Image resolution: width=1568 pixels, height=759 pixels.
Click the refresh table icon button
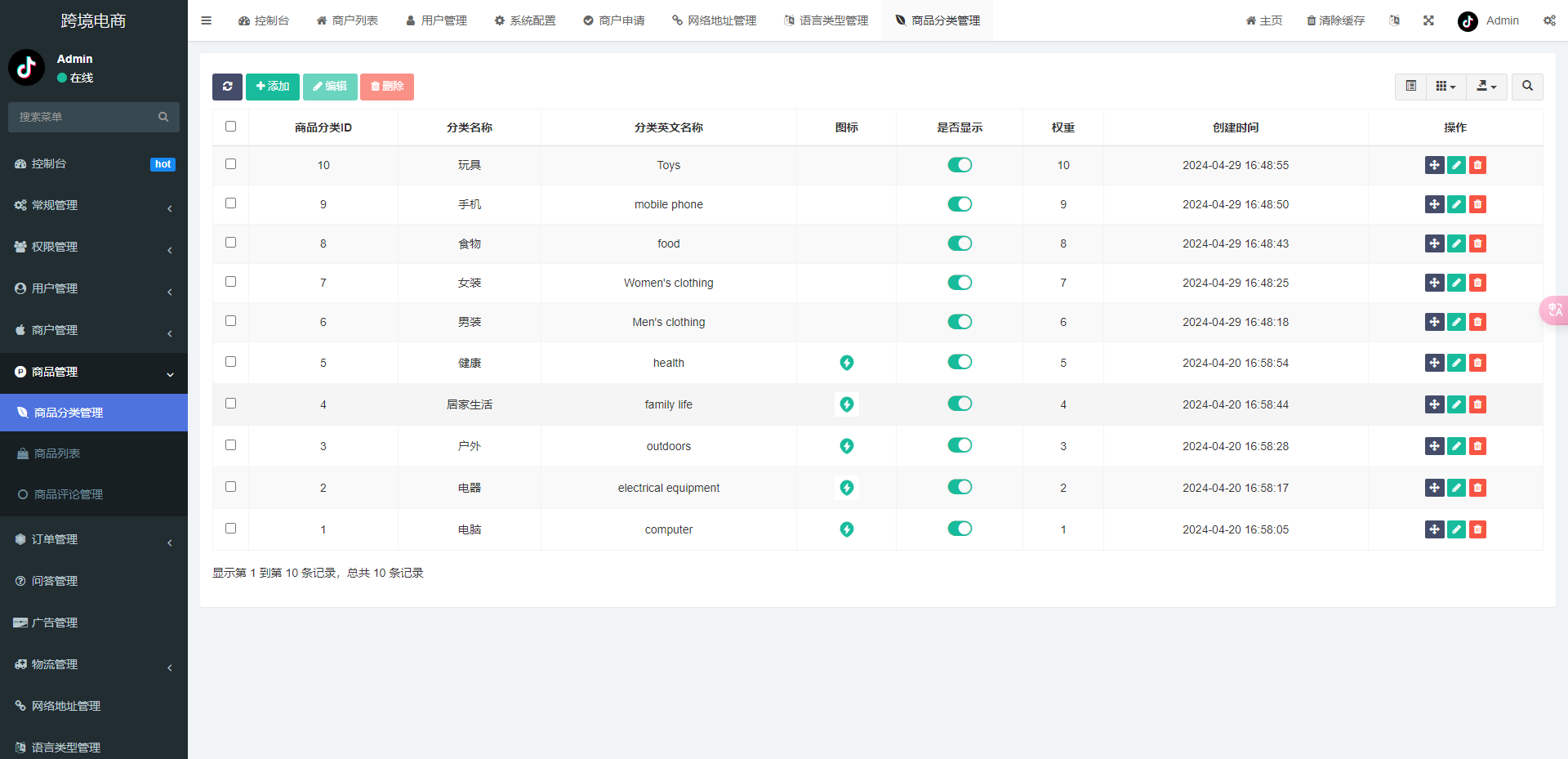tap(227, 87)
